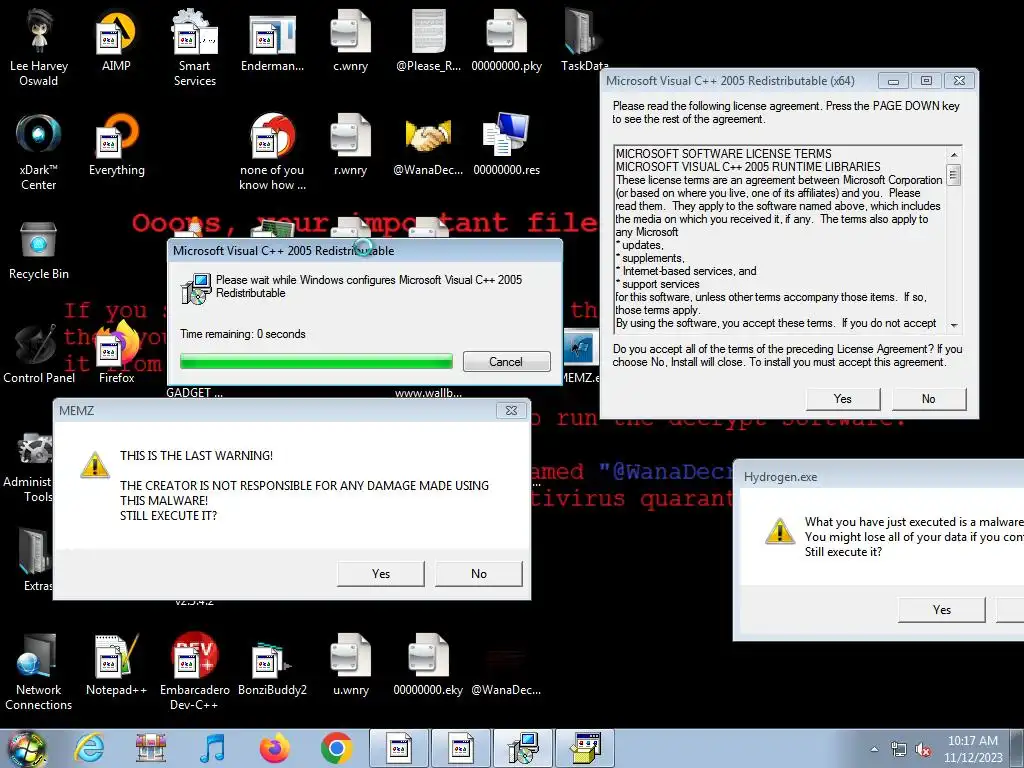The width and height of the screenshot is (1024, 768).
Task: Decline the Visual C++ license with No
Action: pyautogui.click(x=929, y=398)
